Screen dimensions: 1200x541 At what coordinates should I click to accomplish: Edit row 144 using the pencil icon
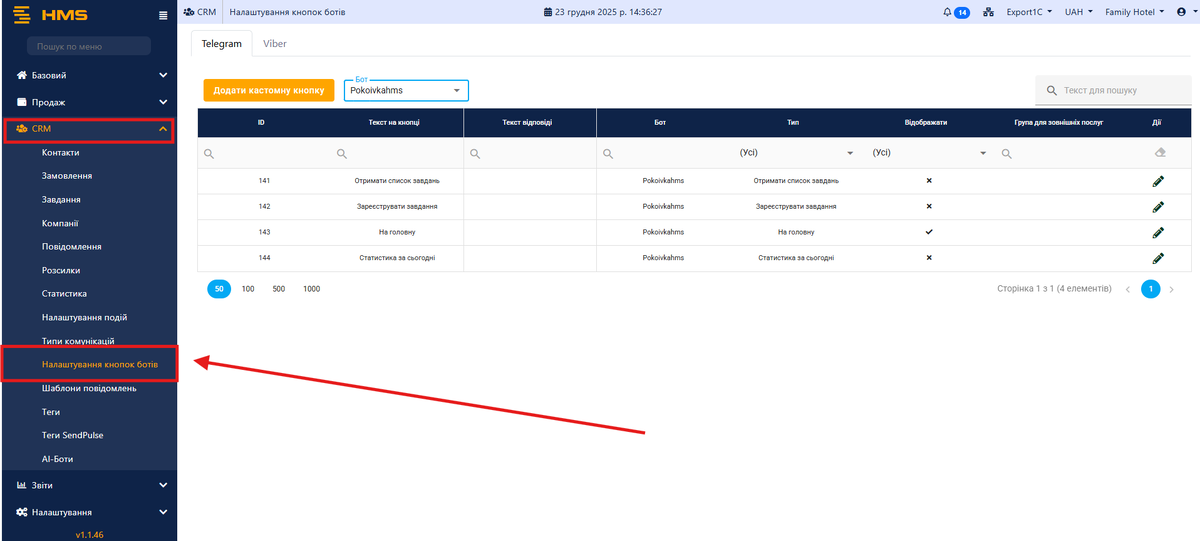pos(1157,258)
